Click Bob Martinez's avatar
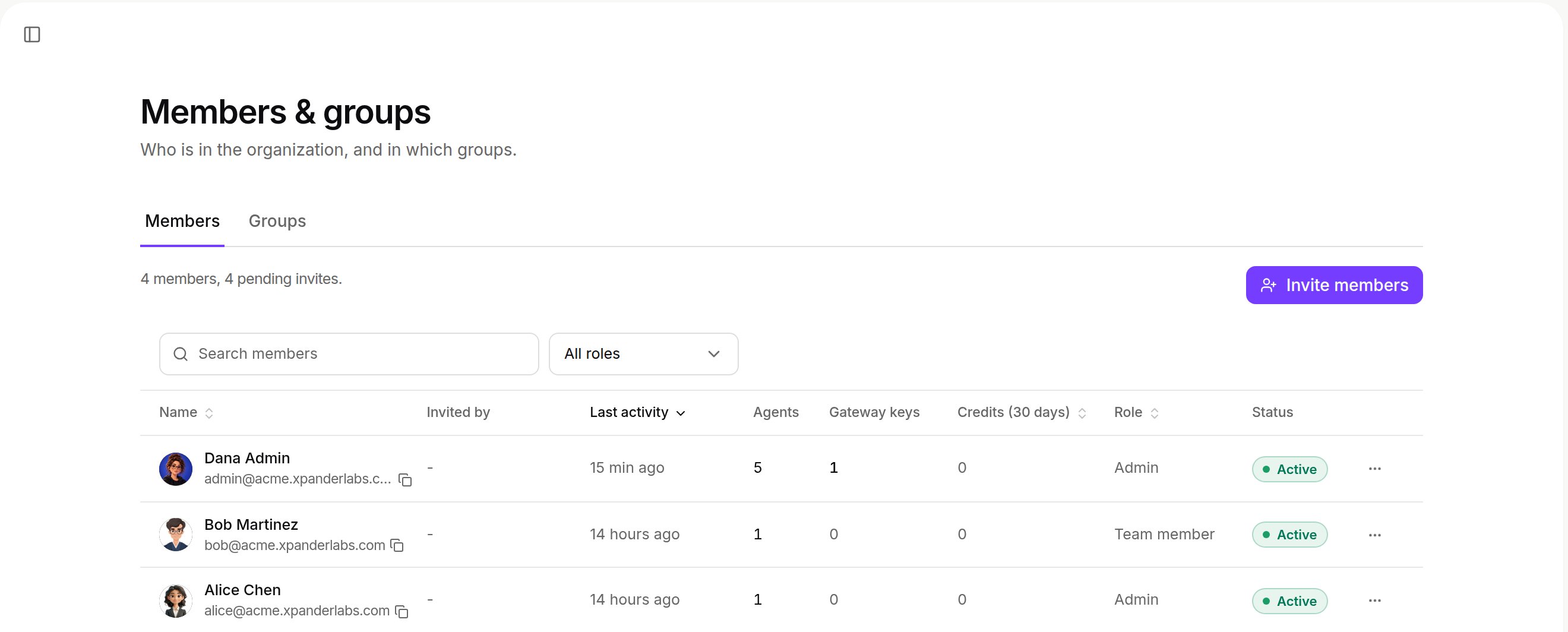Image resolution: width=1568 pixels, height=632 pixels. (x=175, y=534)
